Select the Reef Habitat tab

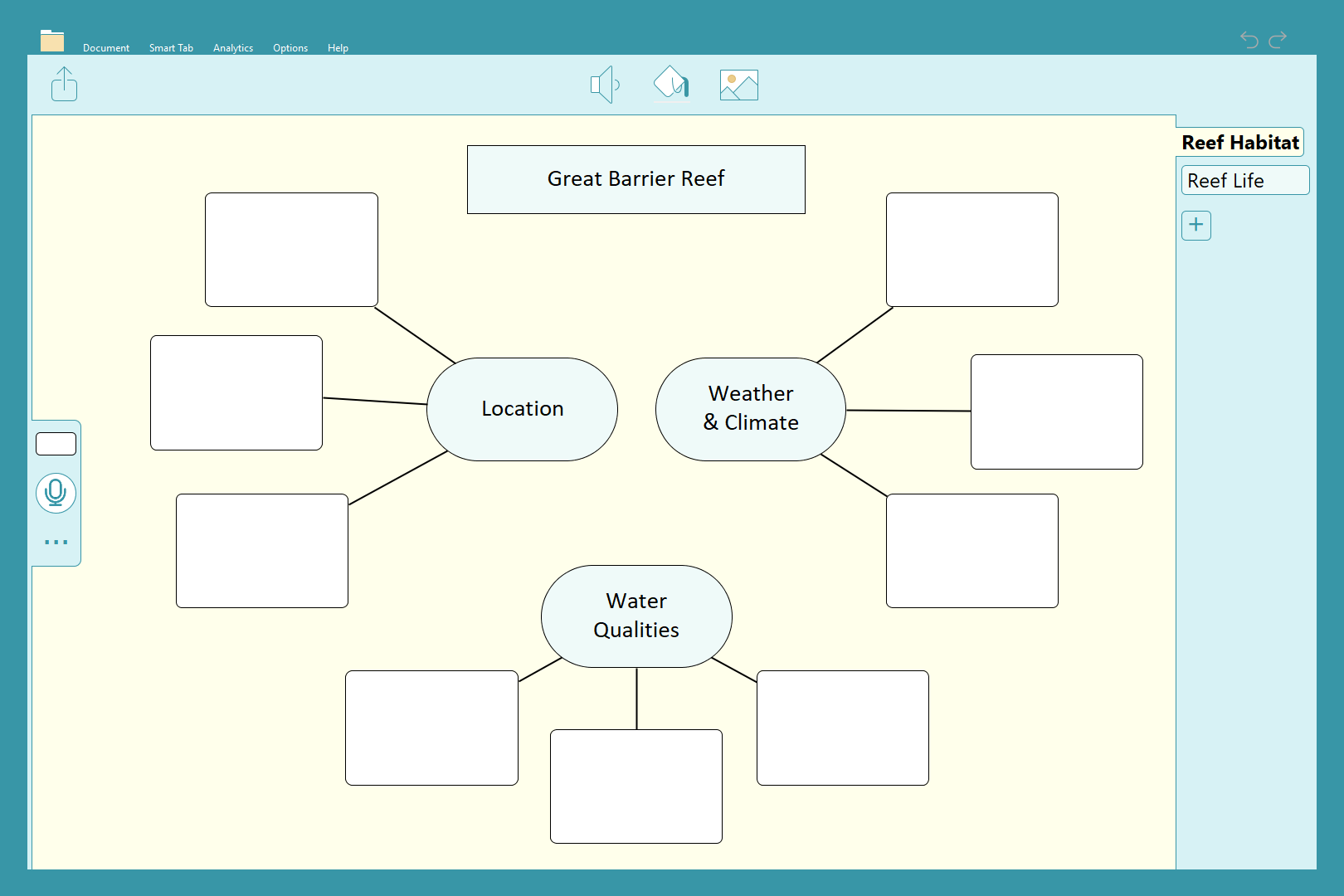tap(1239, 143)
